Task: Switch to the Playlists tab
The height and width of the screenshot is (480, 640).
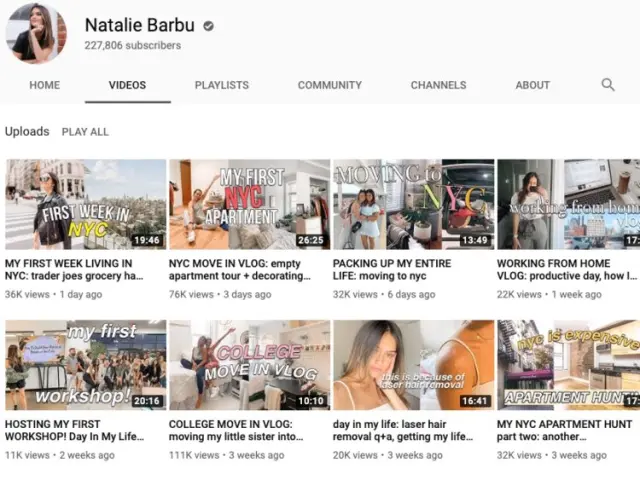Action: pos(221,85)
